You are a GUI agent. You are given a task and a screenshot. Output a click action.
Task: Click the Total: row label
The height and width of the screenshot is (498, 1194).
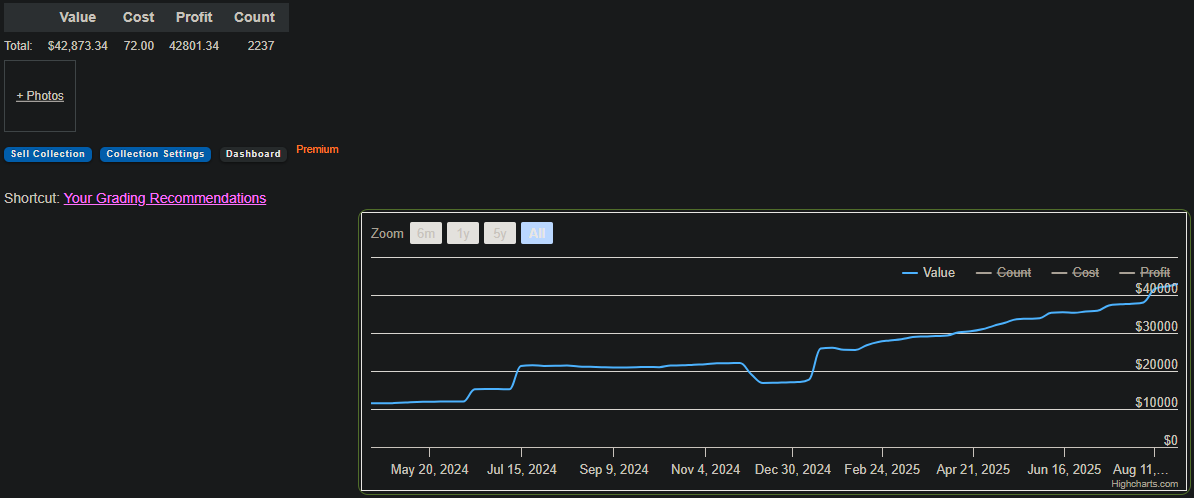click(x=18, y=46)
